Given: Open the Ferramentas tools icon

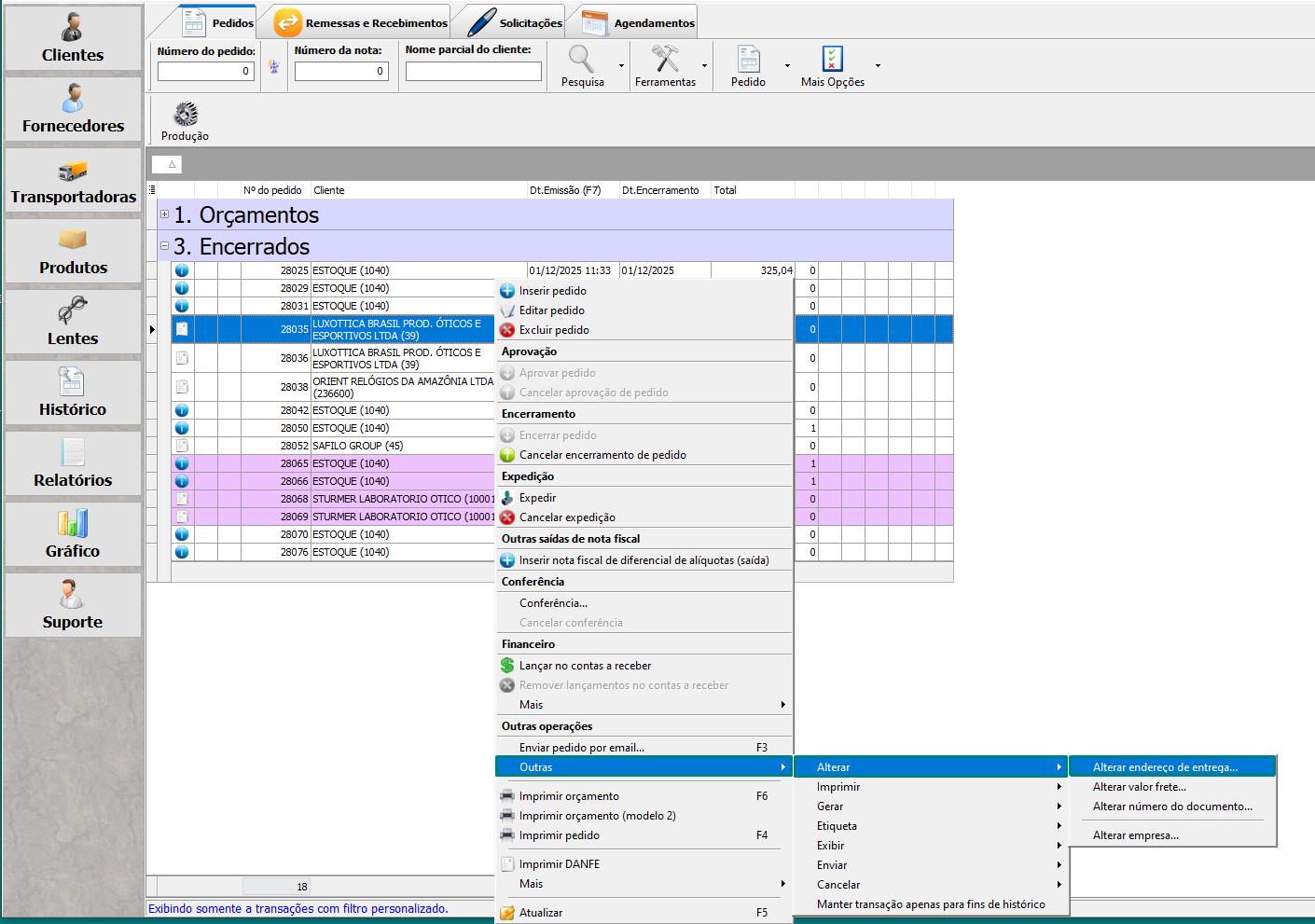Looking at the screenshot, I should coord(664,60).
